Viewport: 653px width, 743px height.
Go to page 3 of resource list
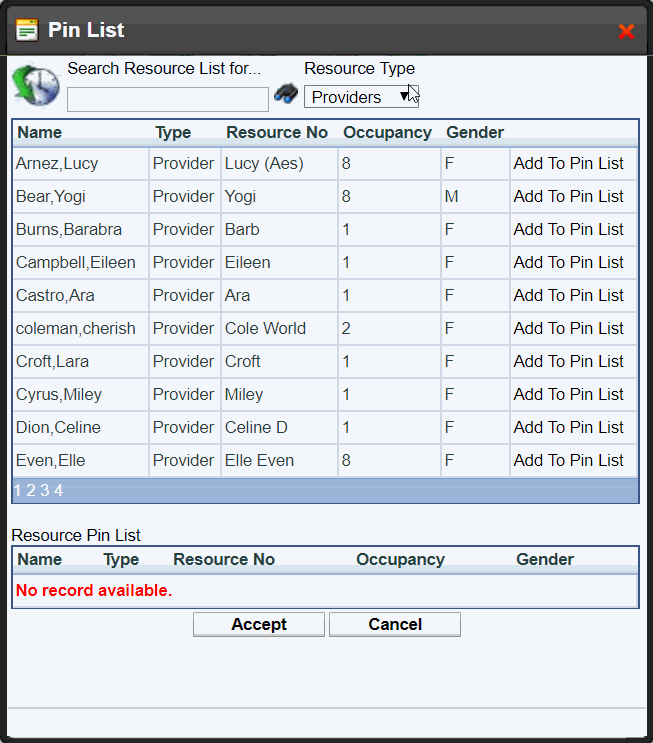click(x=45, y=490)
